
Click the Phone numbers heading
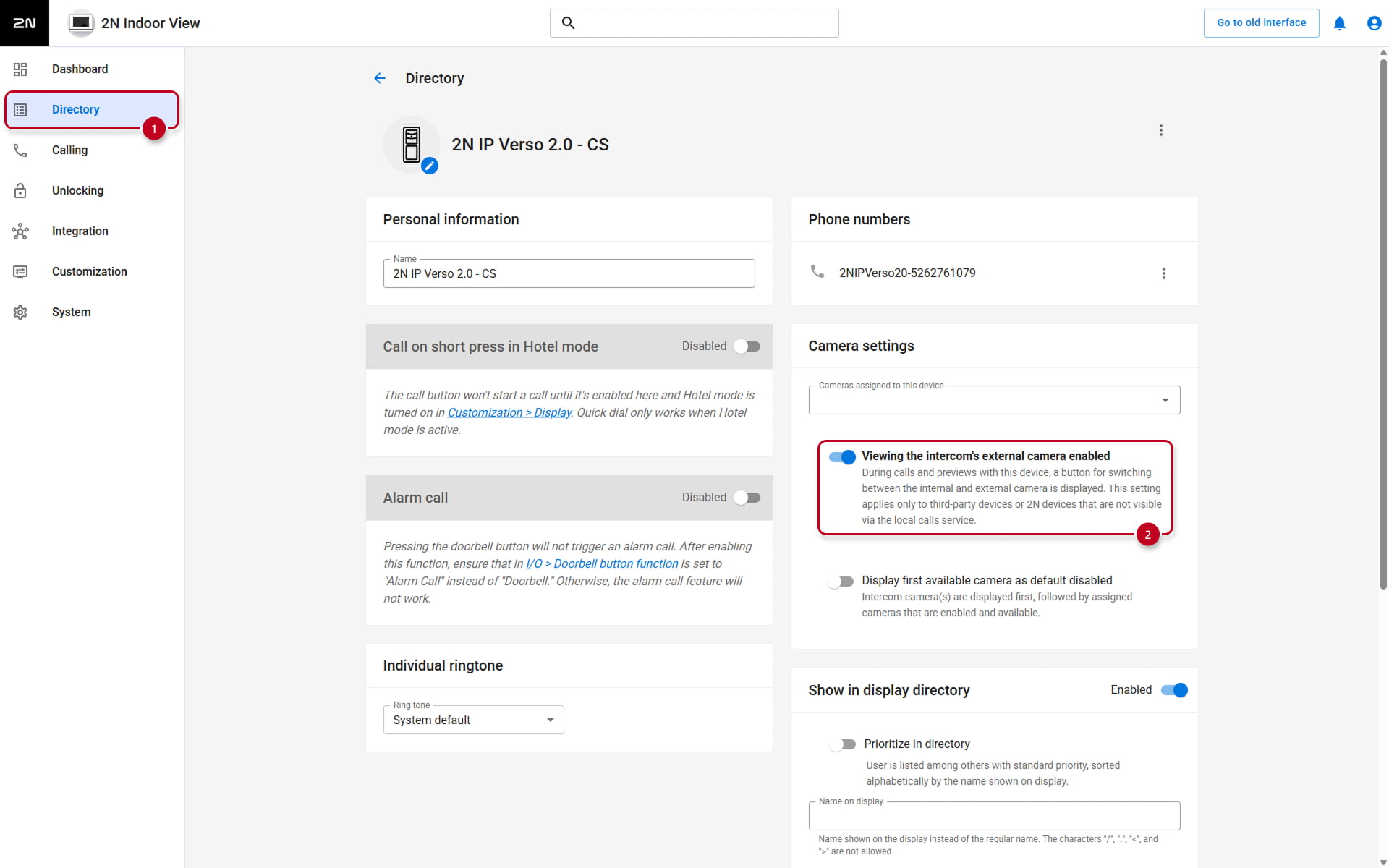[x=859, y=219]
